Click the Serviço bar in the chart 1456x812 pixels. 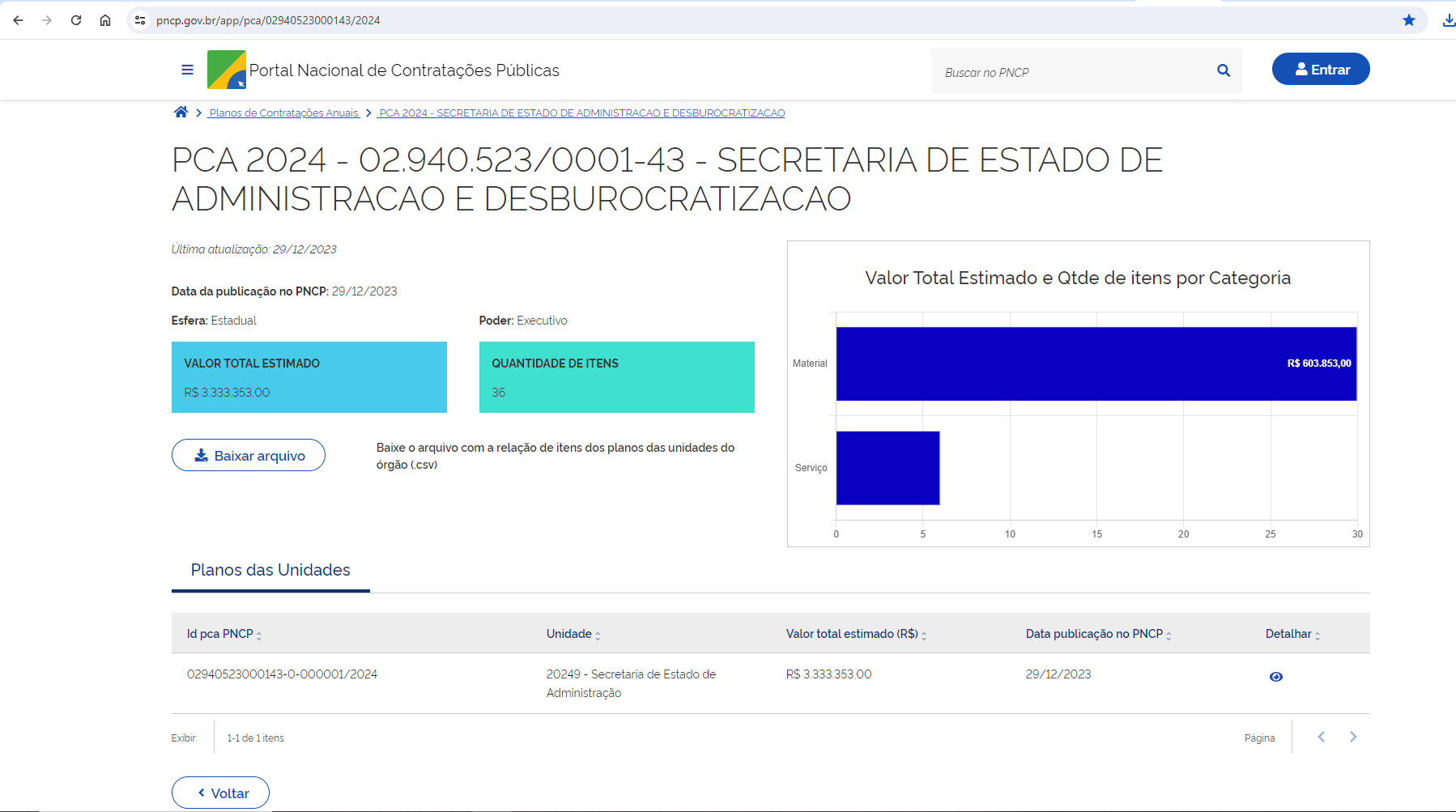click(888, 468)
